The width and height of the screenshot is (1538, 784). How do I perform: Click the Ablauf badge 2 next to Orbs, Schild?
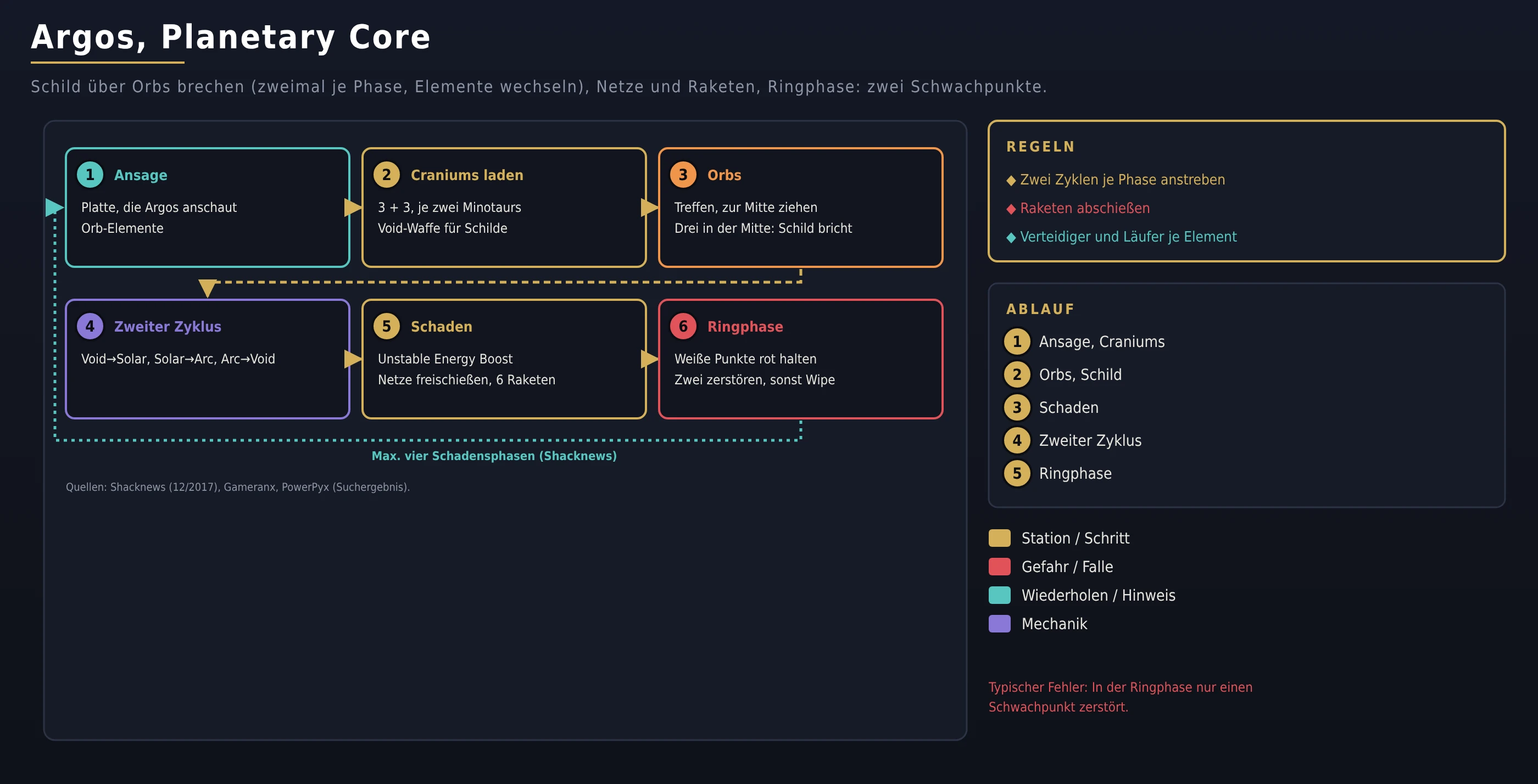1017,374
